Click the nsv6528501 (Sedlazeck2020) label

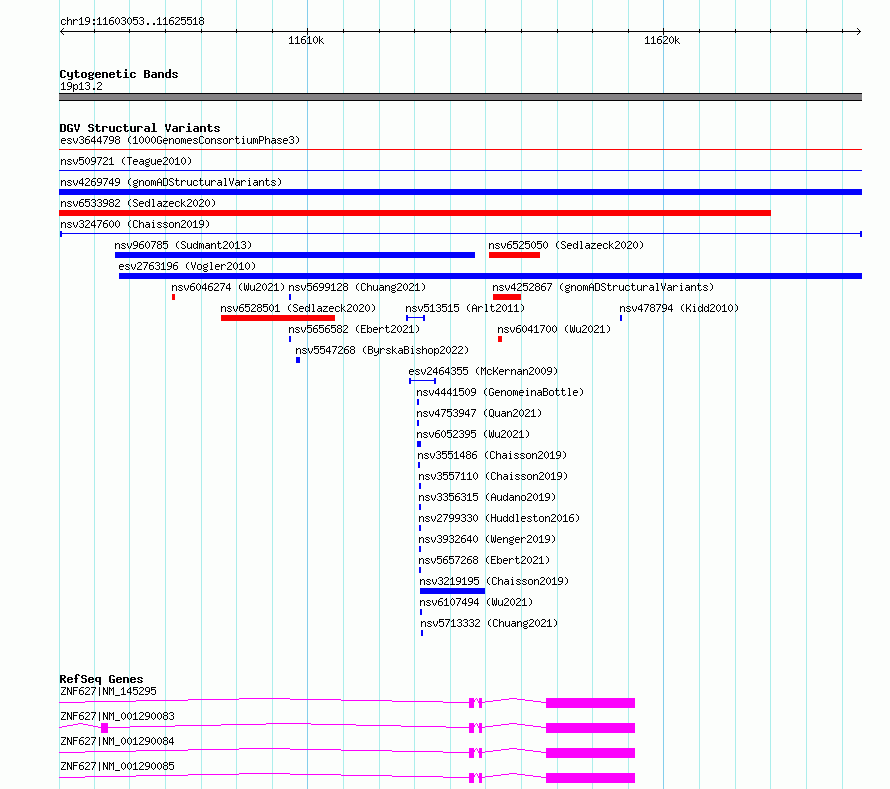point(298,308)
